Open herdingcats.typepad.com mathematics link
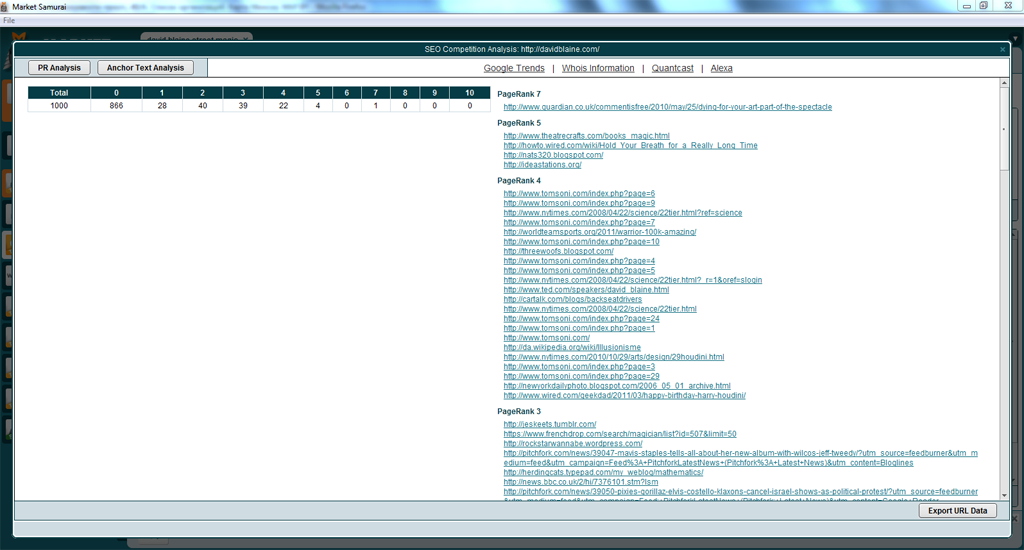 [x=603, y=472]
